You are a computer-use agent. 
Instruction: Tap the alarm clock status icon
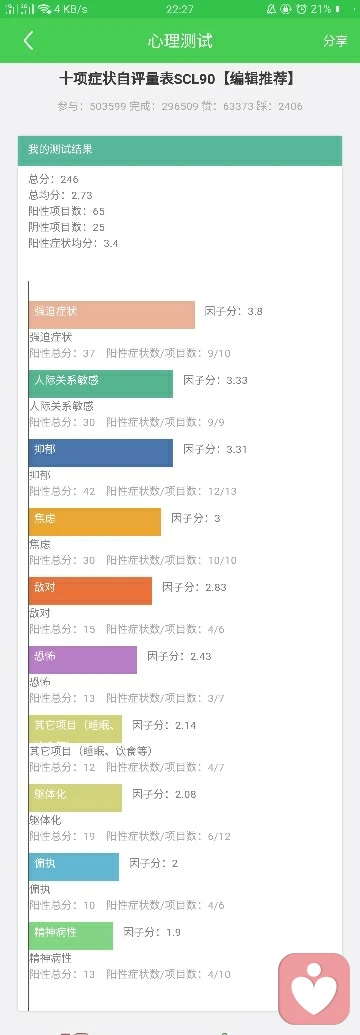(301, 9)
